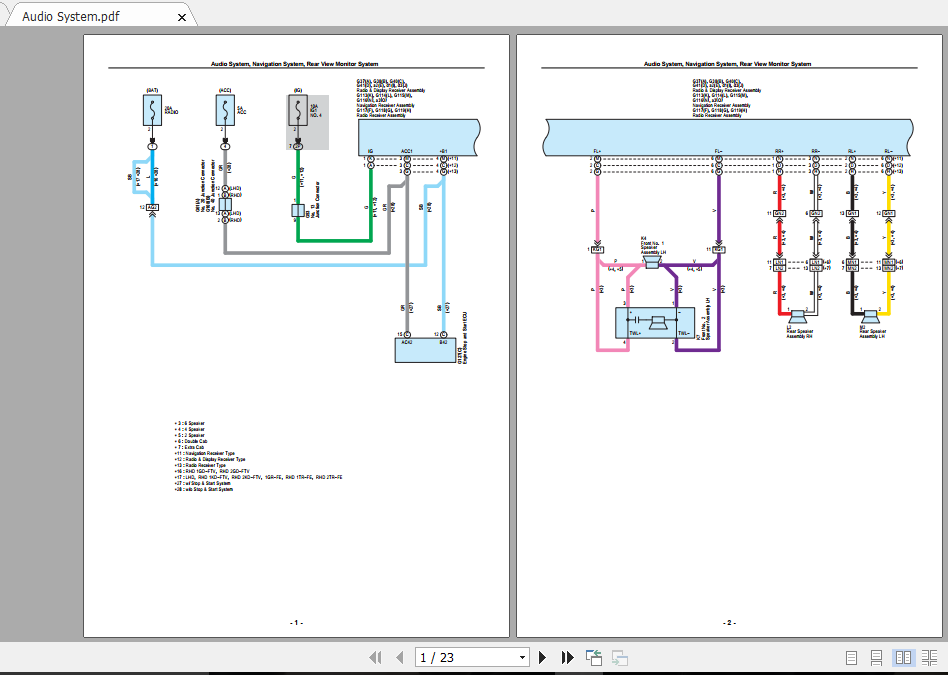The height and width of the screenshot is (675, 948).
Task: Jump to the last page
Action: pos(567,657)
